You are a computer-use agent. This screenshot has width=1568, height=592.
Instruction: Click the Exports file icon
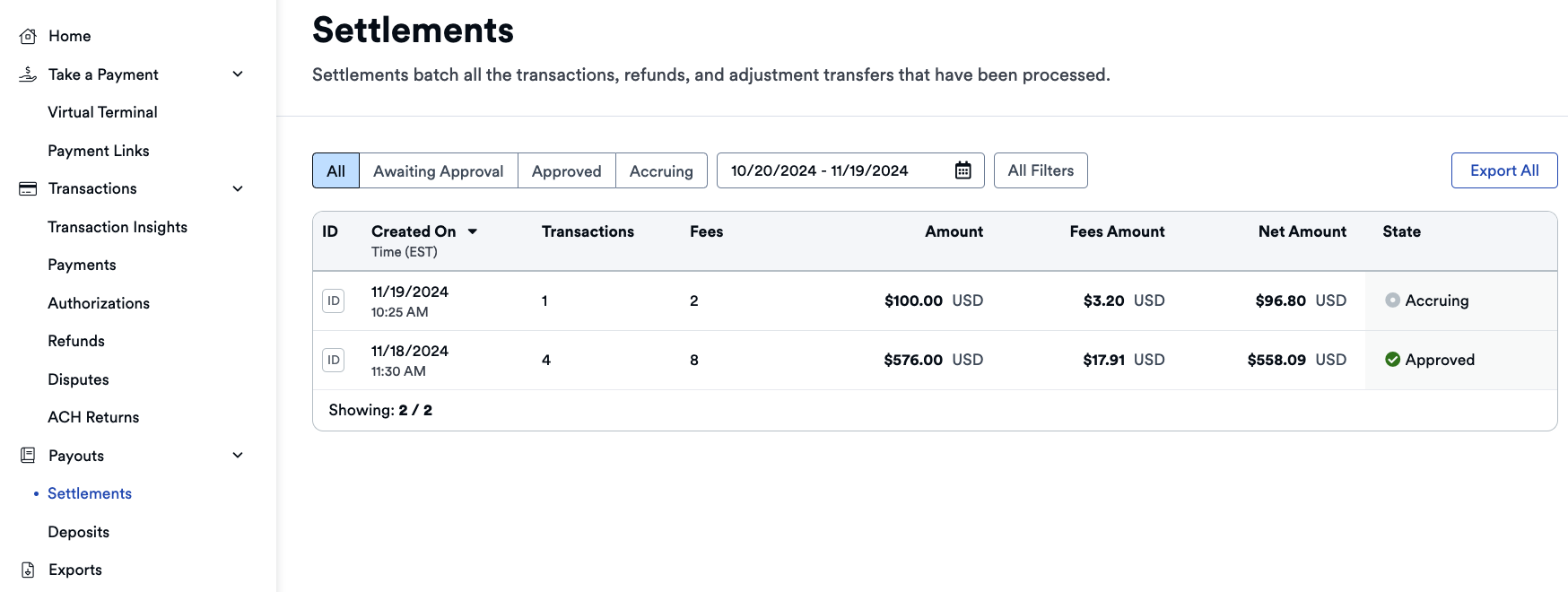[29, 570]
